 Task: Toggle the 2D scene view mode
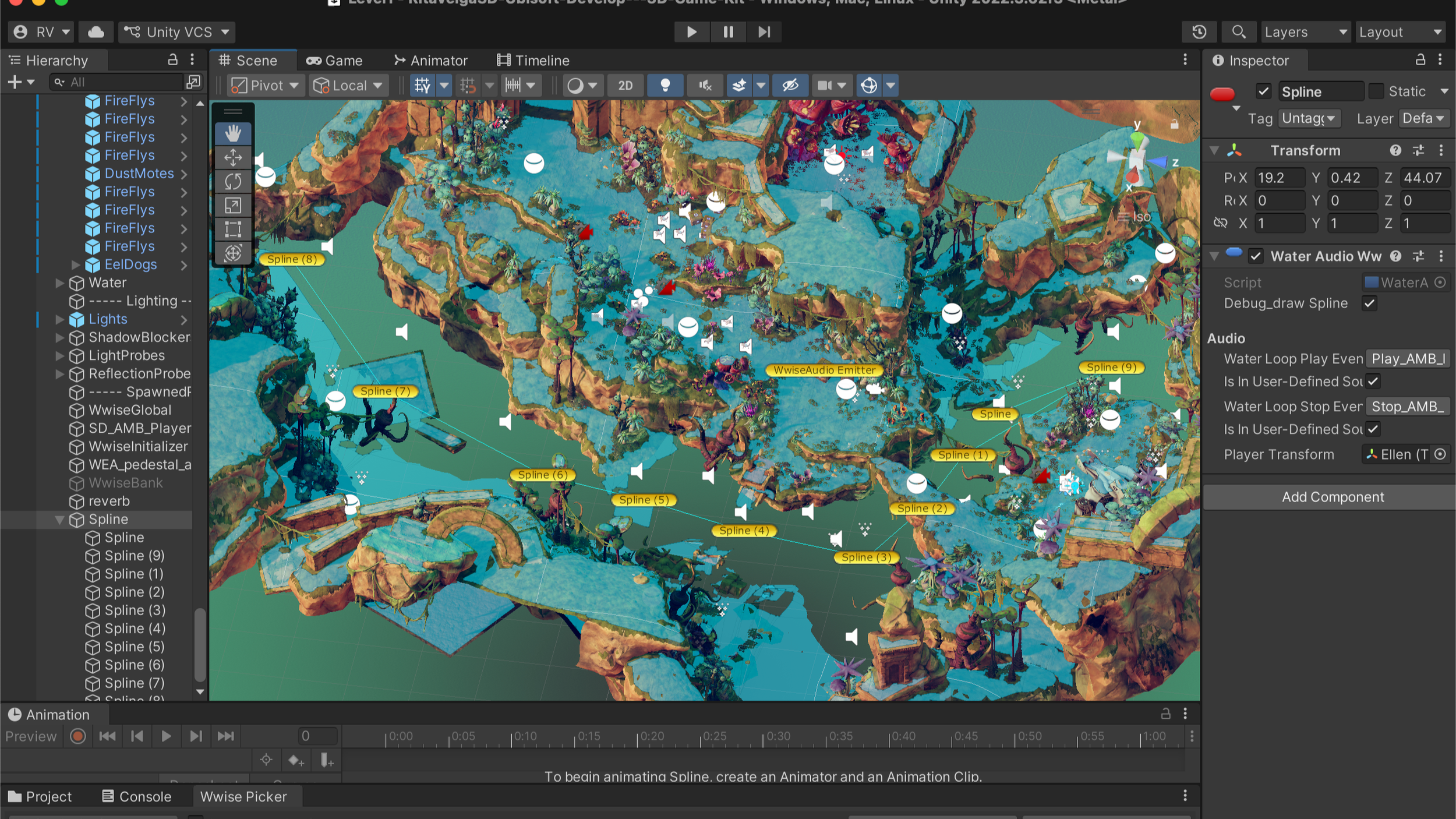[x=625, y=86]
